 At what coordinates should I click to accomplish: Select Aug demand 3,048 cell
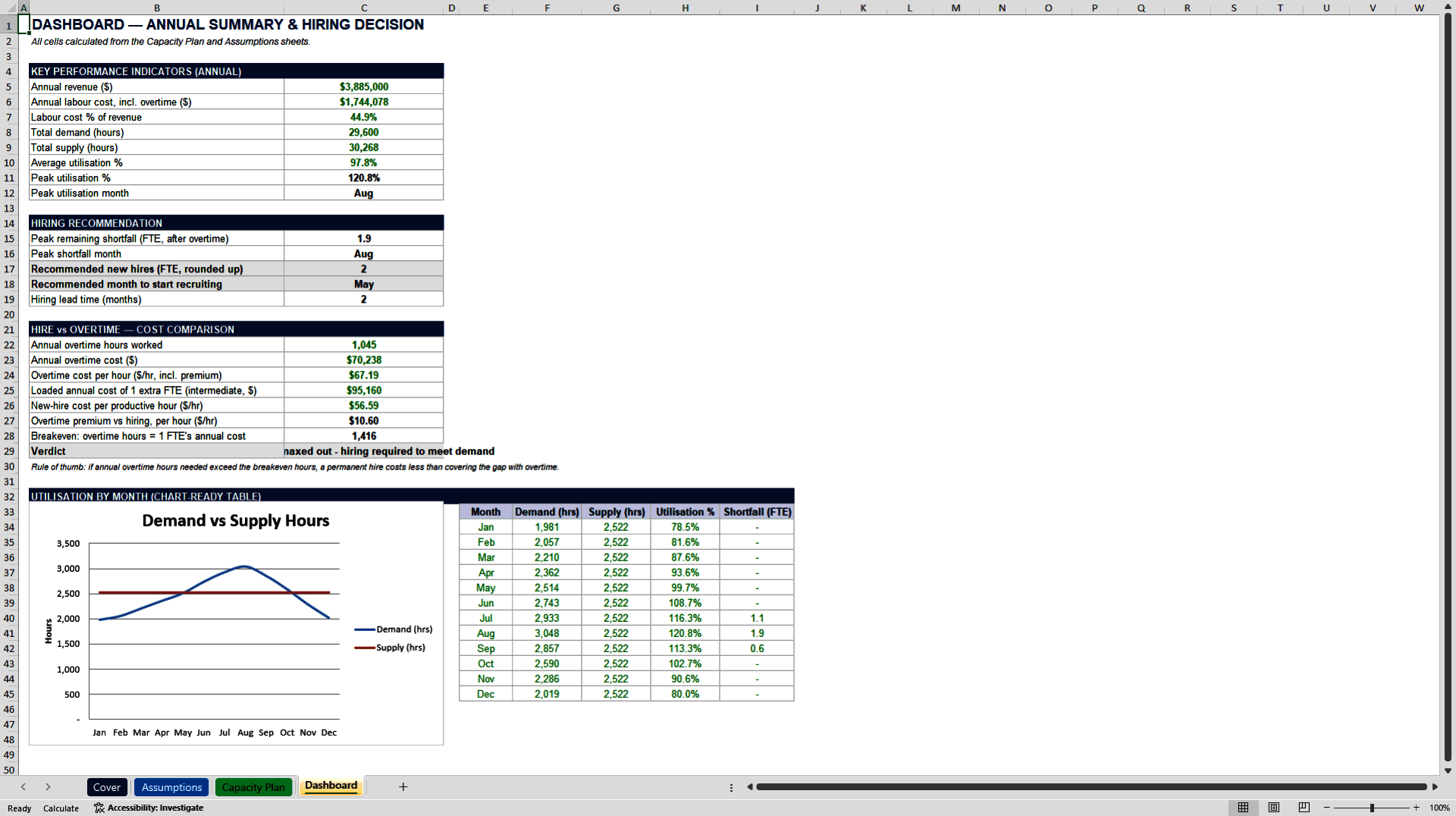click(547, 633)
